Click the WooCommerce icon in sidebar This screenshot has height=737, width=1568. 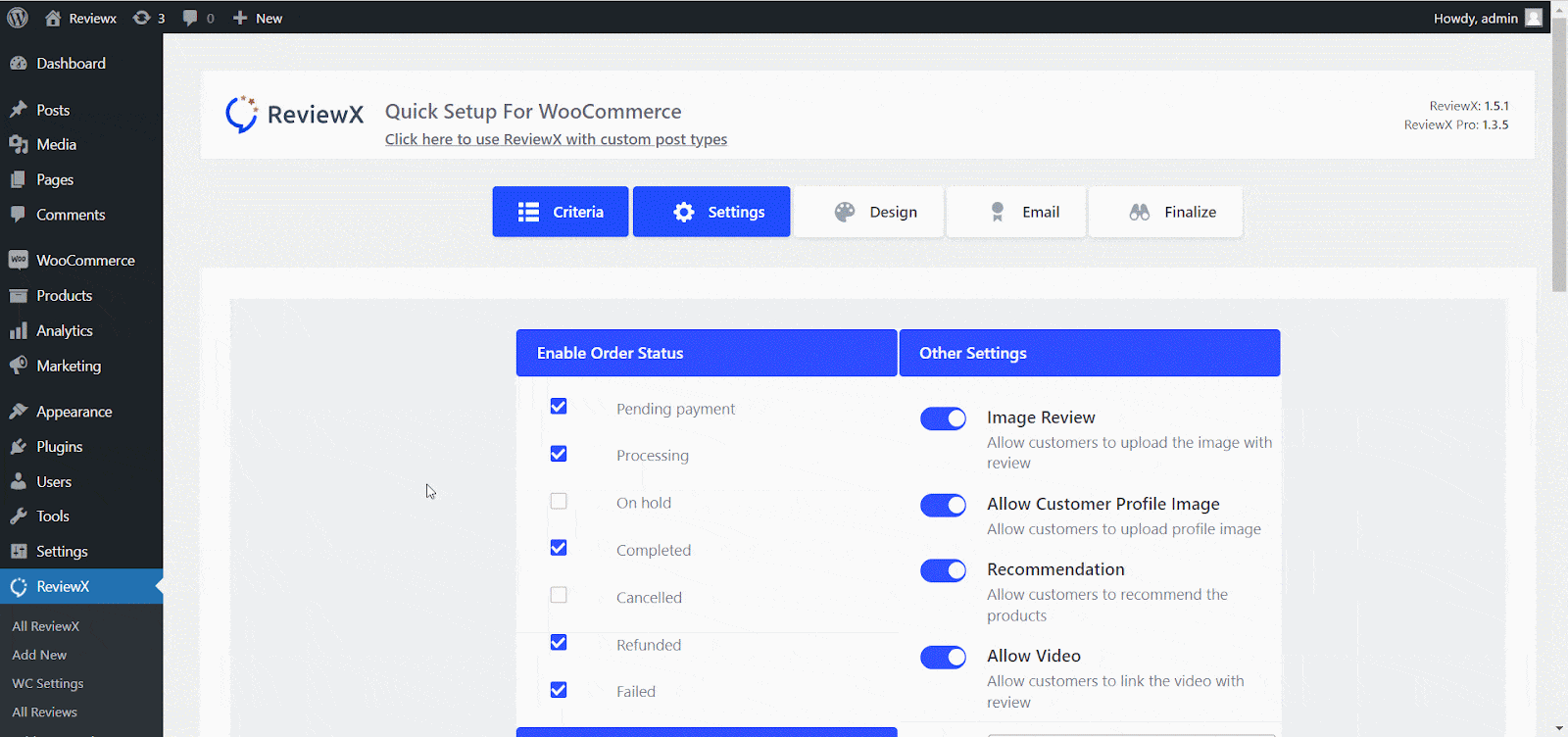[19, 260]
